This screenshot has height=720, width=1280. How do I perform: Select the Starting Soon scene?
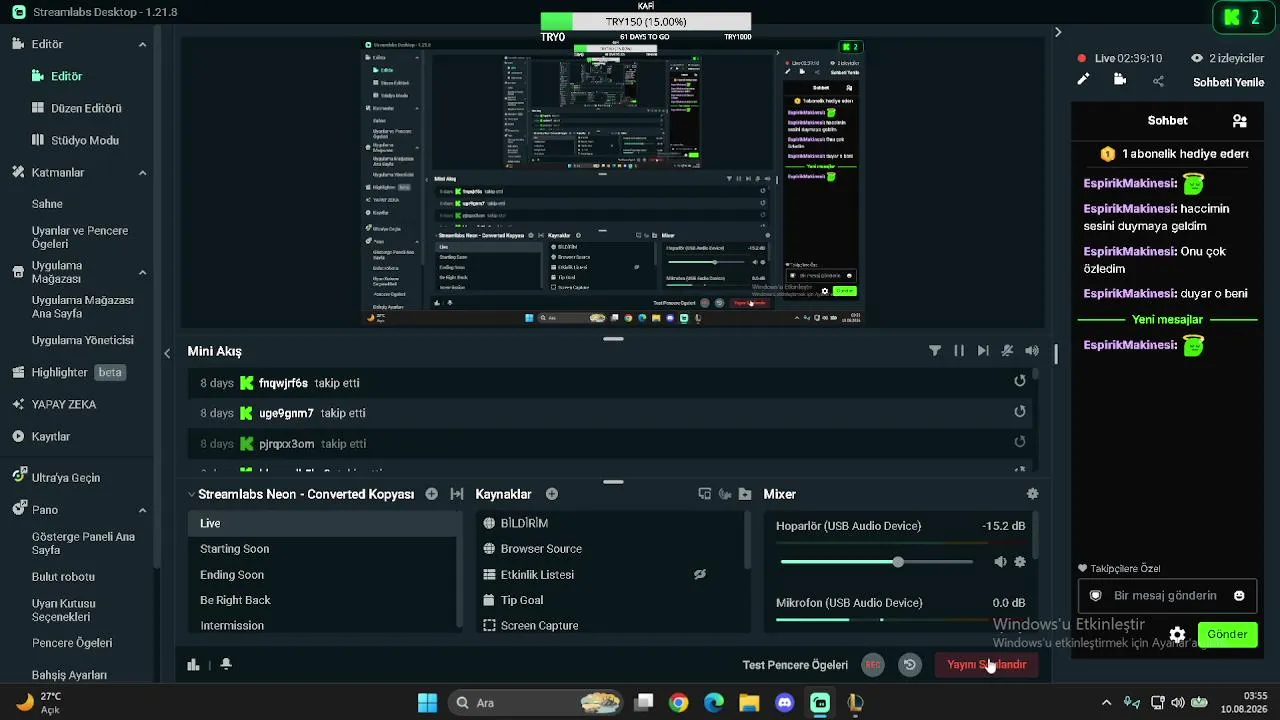[x=324, y=549]
